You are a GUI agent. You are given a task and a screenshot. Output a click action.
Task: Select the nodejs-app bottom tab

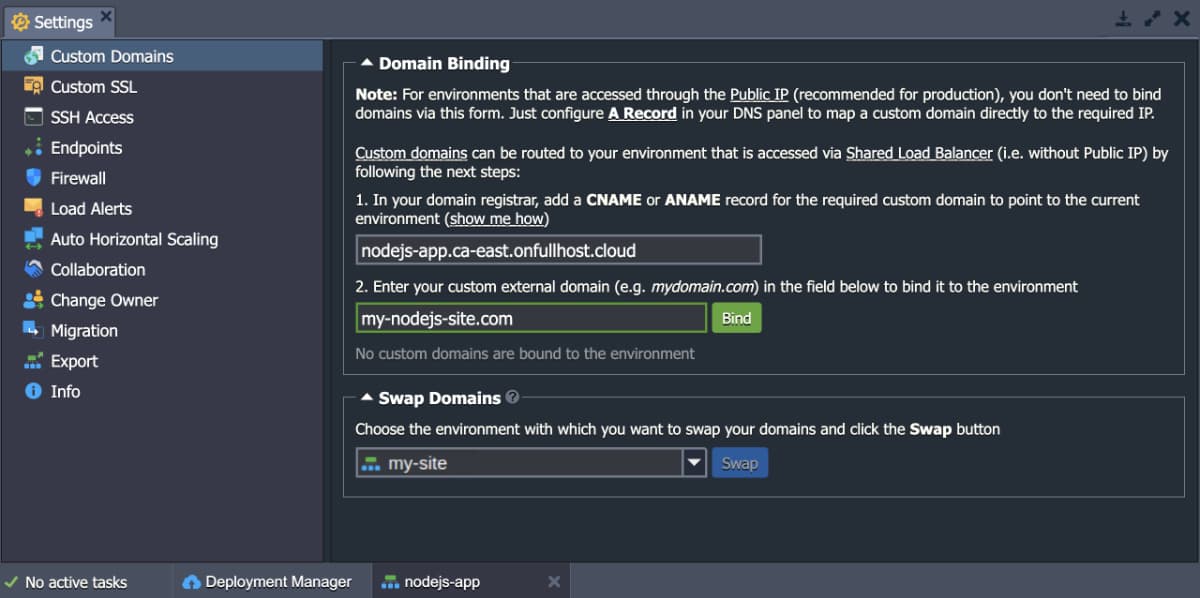(x=442, y=581)
